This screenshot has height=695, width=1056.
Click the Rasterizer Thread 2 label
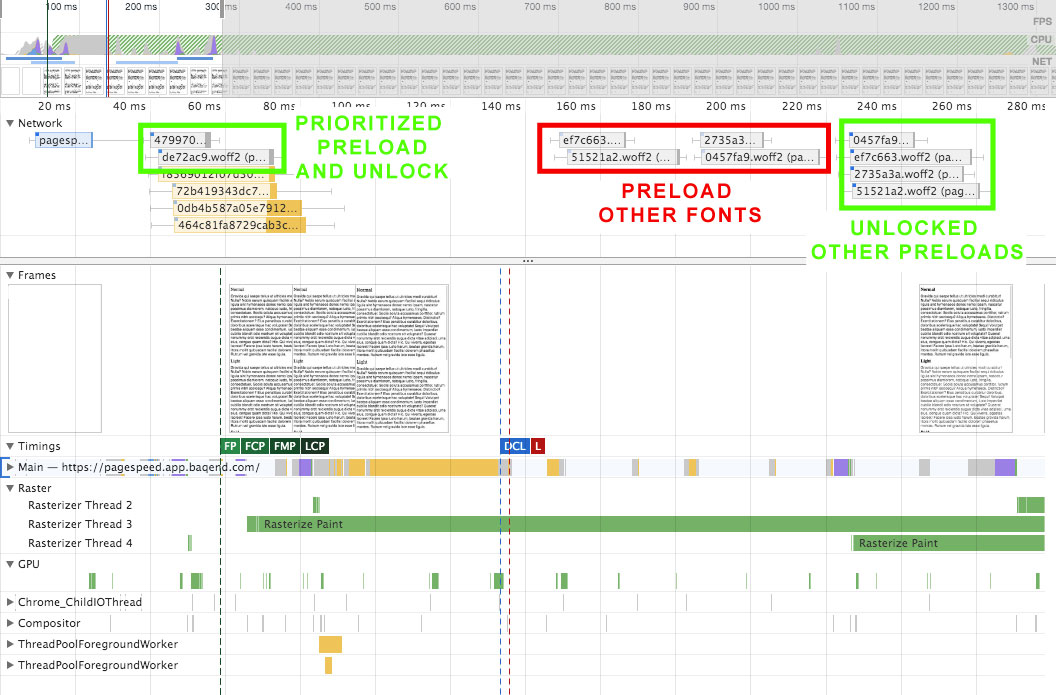[80, 505]
